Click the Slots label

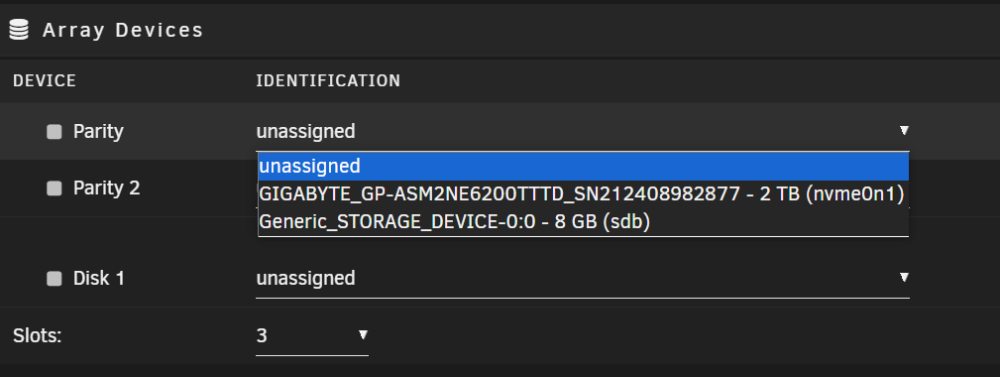(x=37, y=336)
